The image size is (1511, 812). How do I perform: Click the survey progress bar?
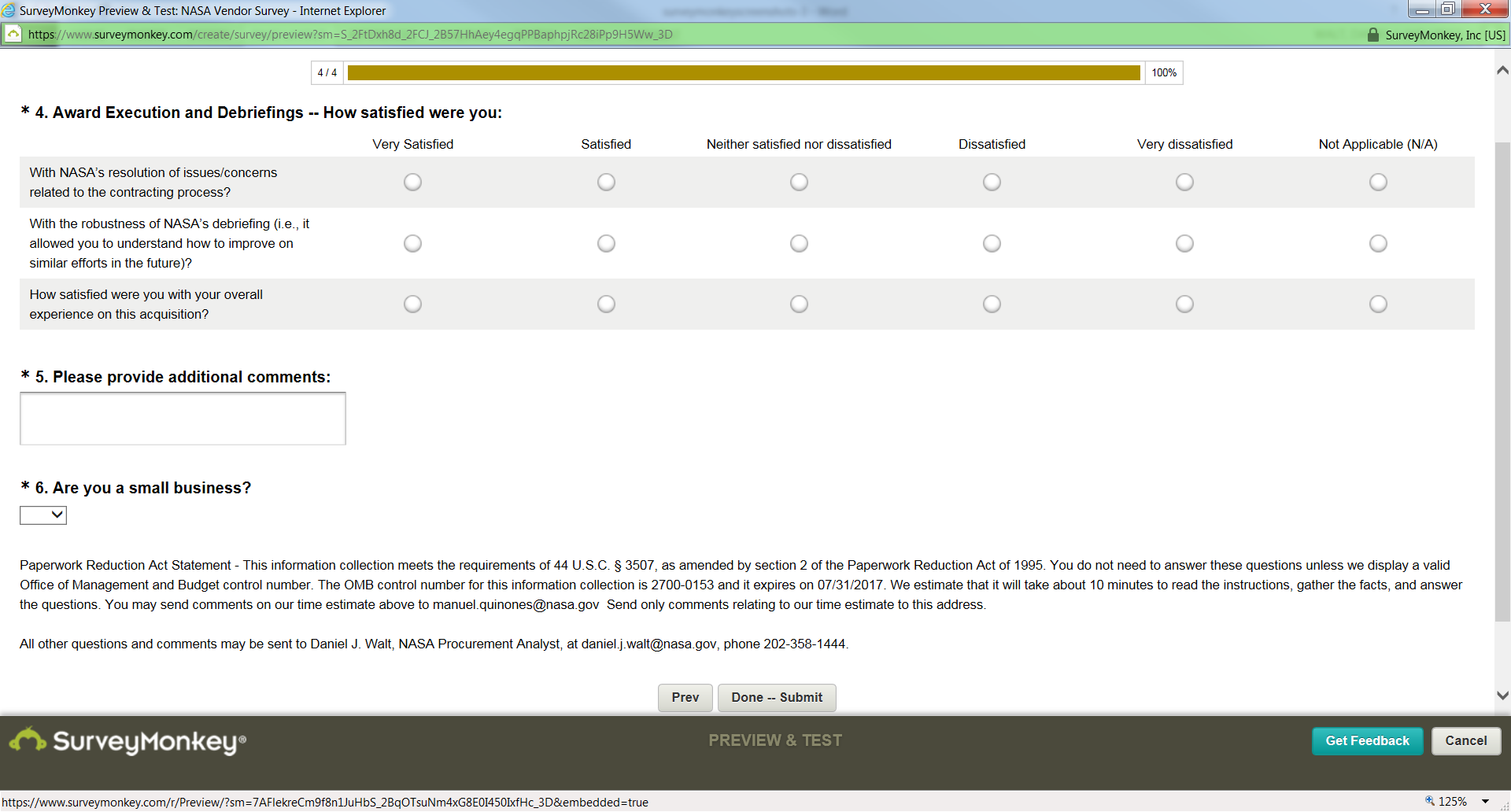click(x=744, y=72)
